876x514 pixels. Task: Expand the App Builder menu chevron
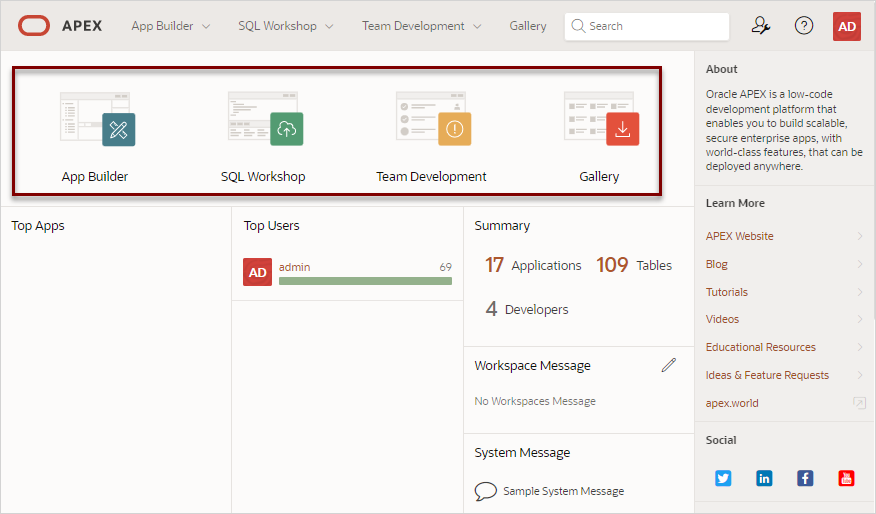click(206, 26)
